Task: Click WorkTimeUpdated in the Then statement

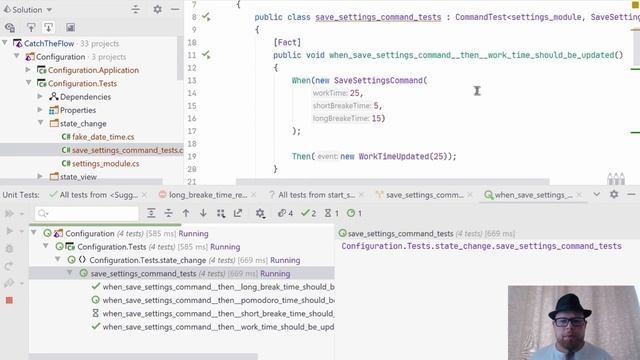Action: tap(393, 156)
